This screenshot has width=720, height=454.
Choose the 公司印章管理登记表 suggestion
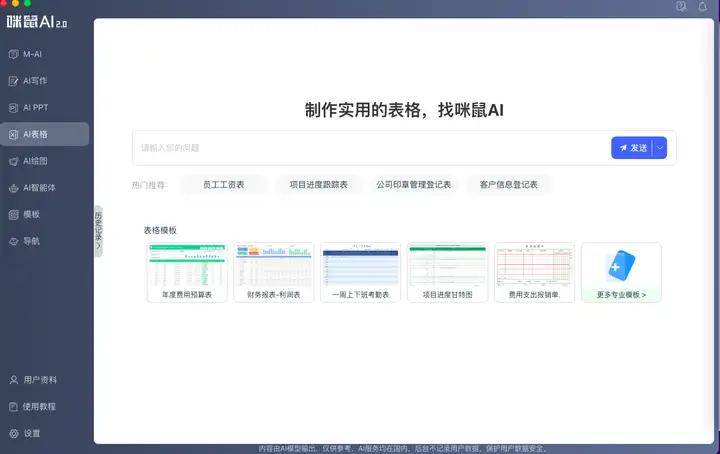click(413, 185)
